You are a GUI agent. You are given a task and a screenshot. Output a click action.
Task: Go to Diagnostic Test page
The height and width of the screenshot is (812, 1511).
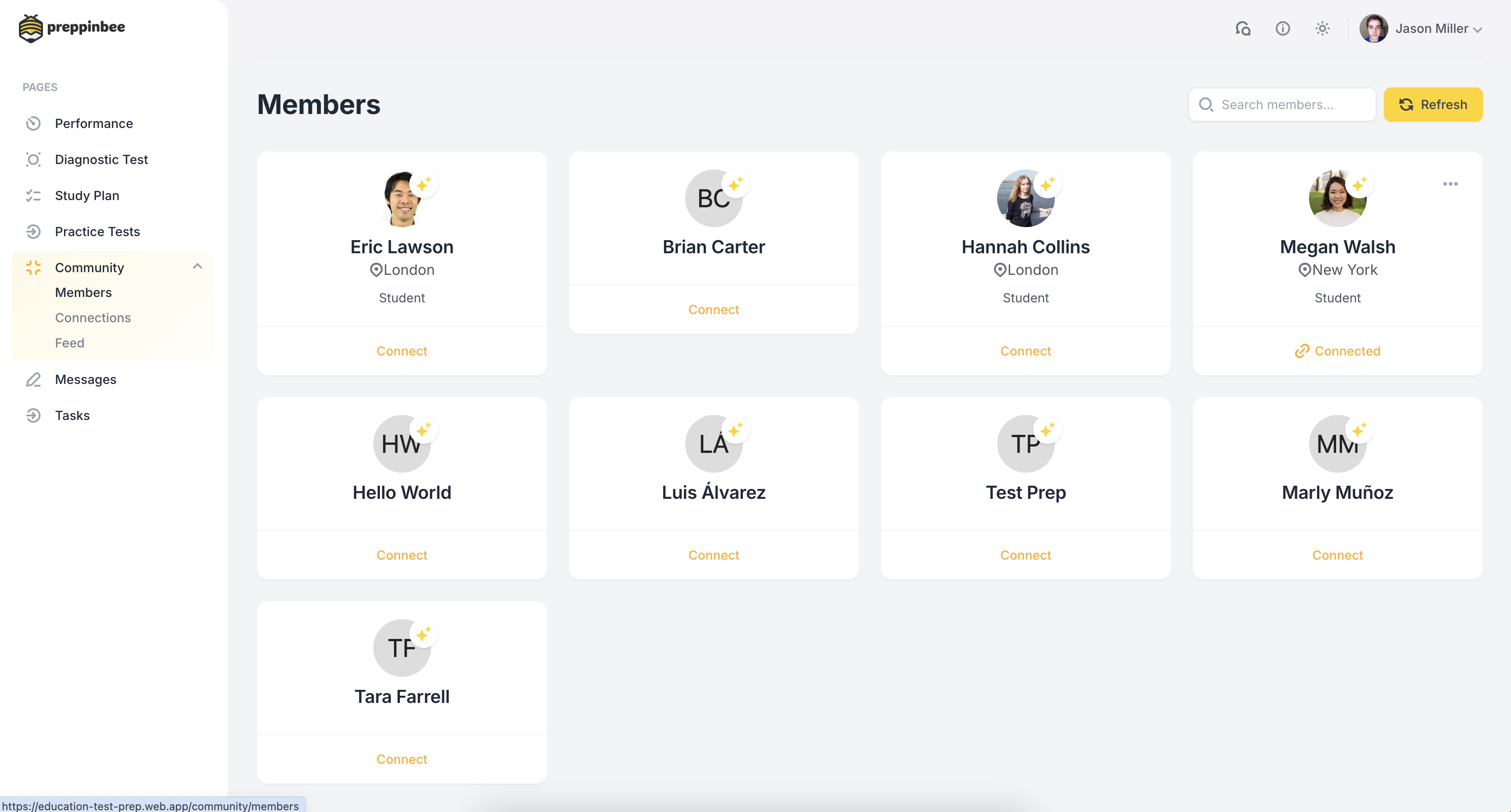click(x=101, y=160)
